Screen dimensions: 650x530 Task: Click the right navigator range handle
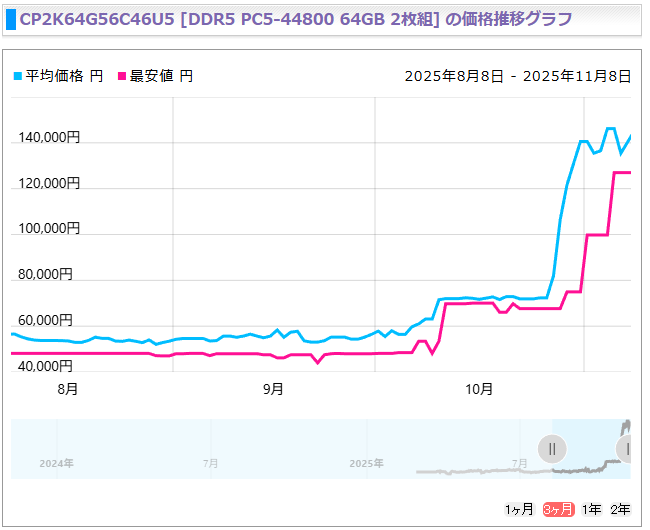(627, 448)
